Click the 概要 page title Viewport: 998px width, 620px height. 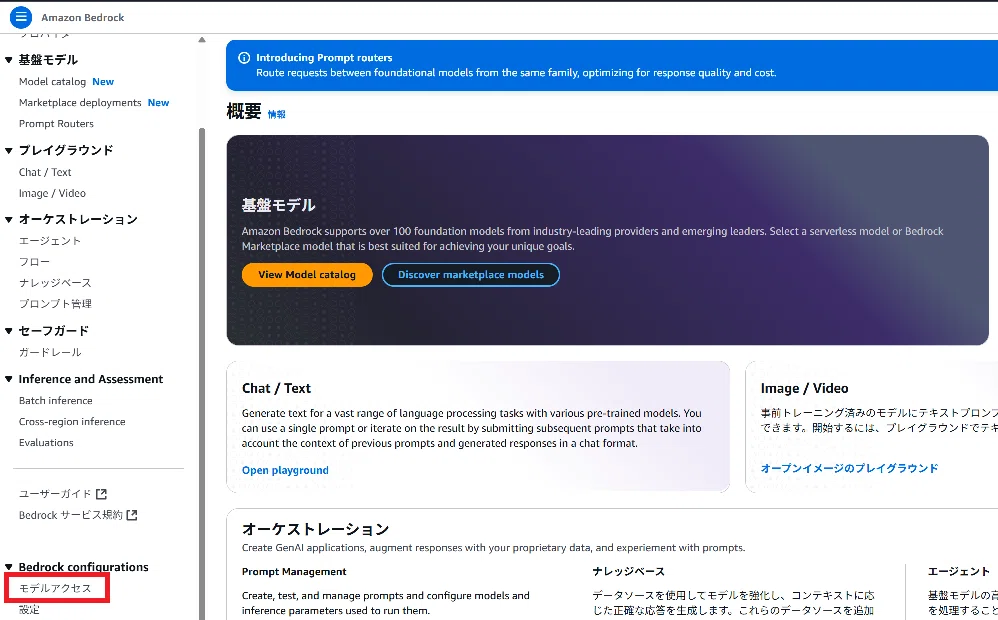[244, 111]
